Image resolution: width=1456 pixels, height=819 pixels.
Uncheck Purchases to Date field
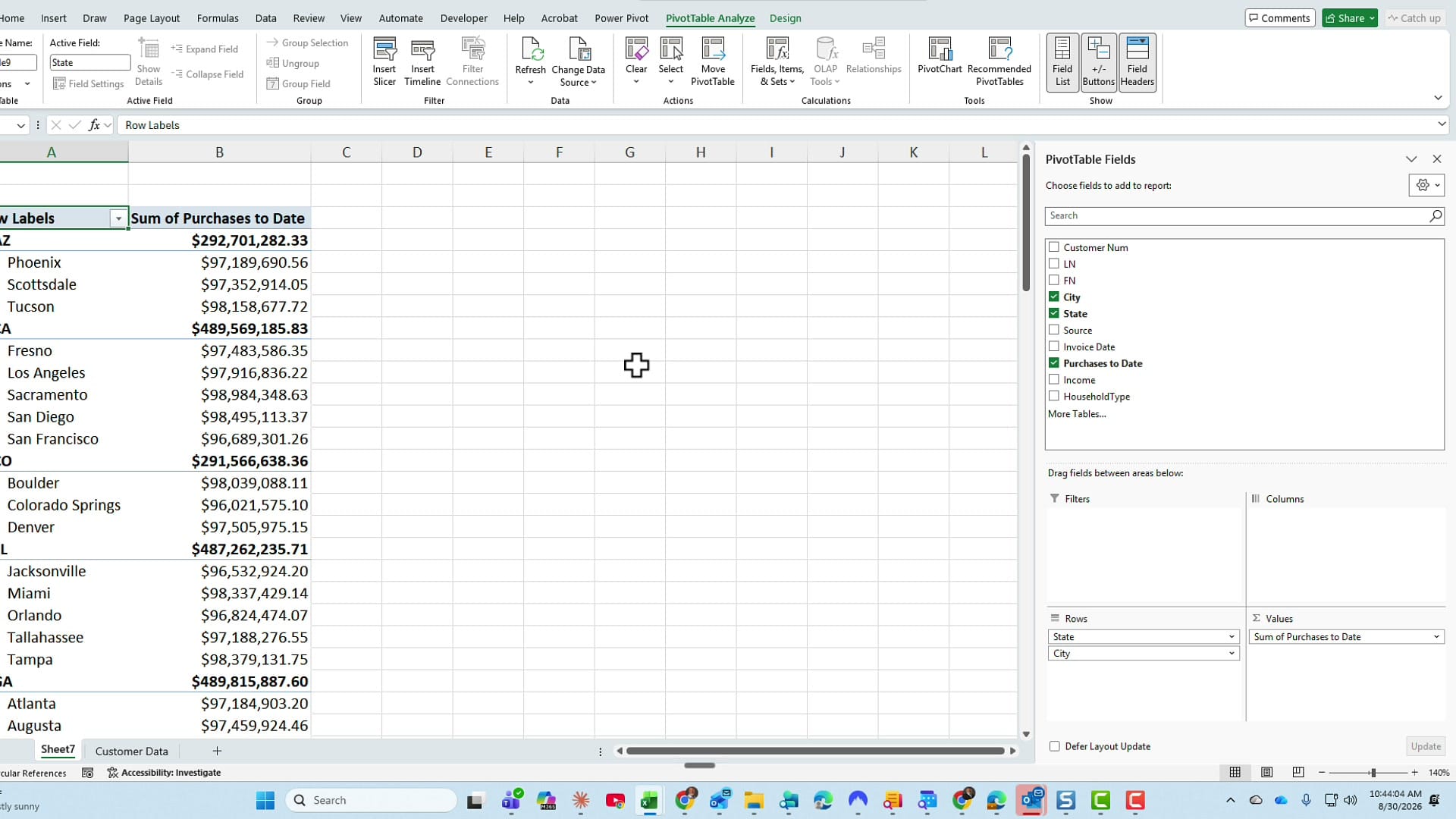click(1054, 363)
